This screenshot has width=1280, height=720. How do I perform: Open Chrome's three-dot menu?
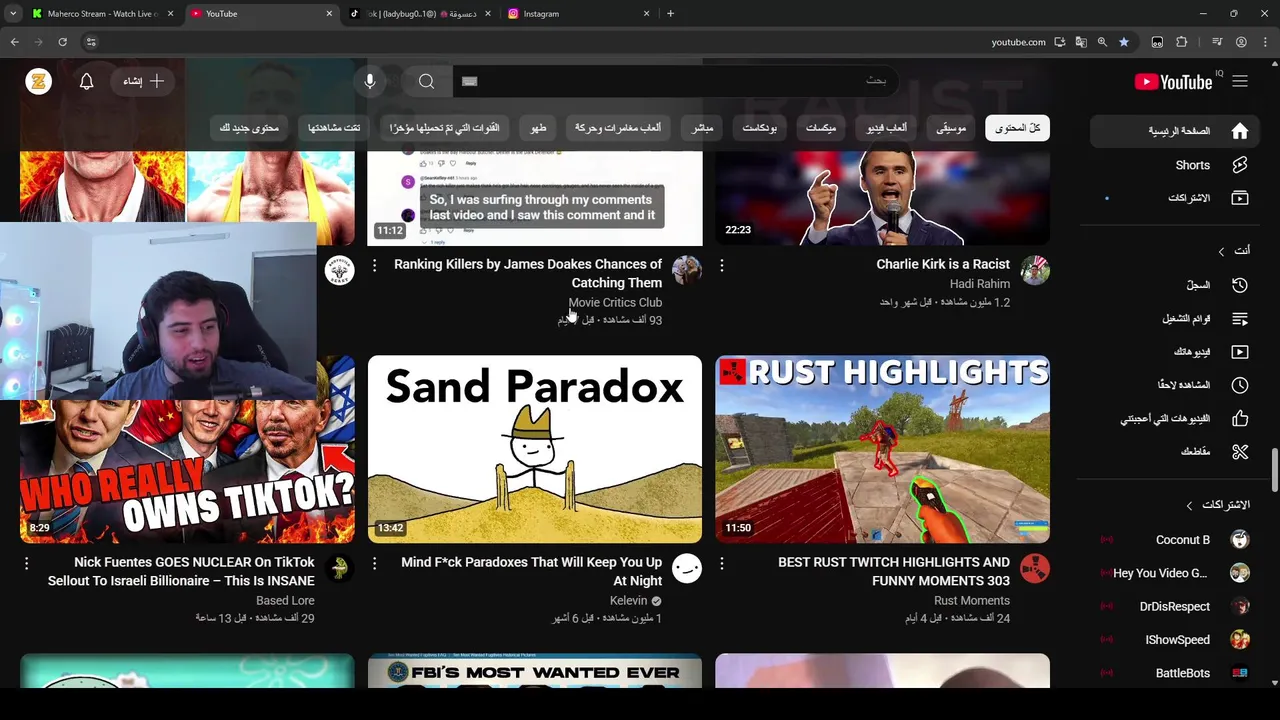(1265, 42)
